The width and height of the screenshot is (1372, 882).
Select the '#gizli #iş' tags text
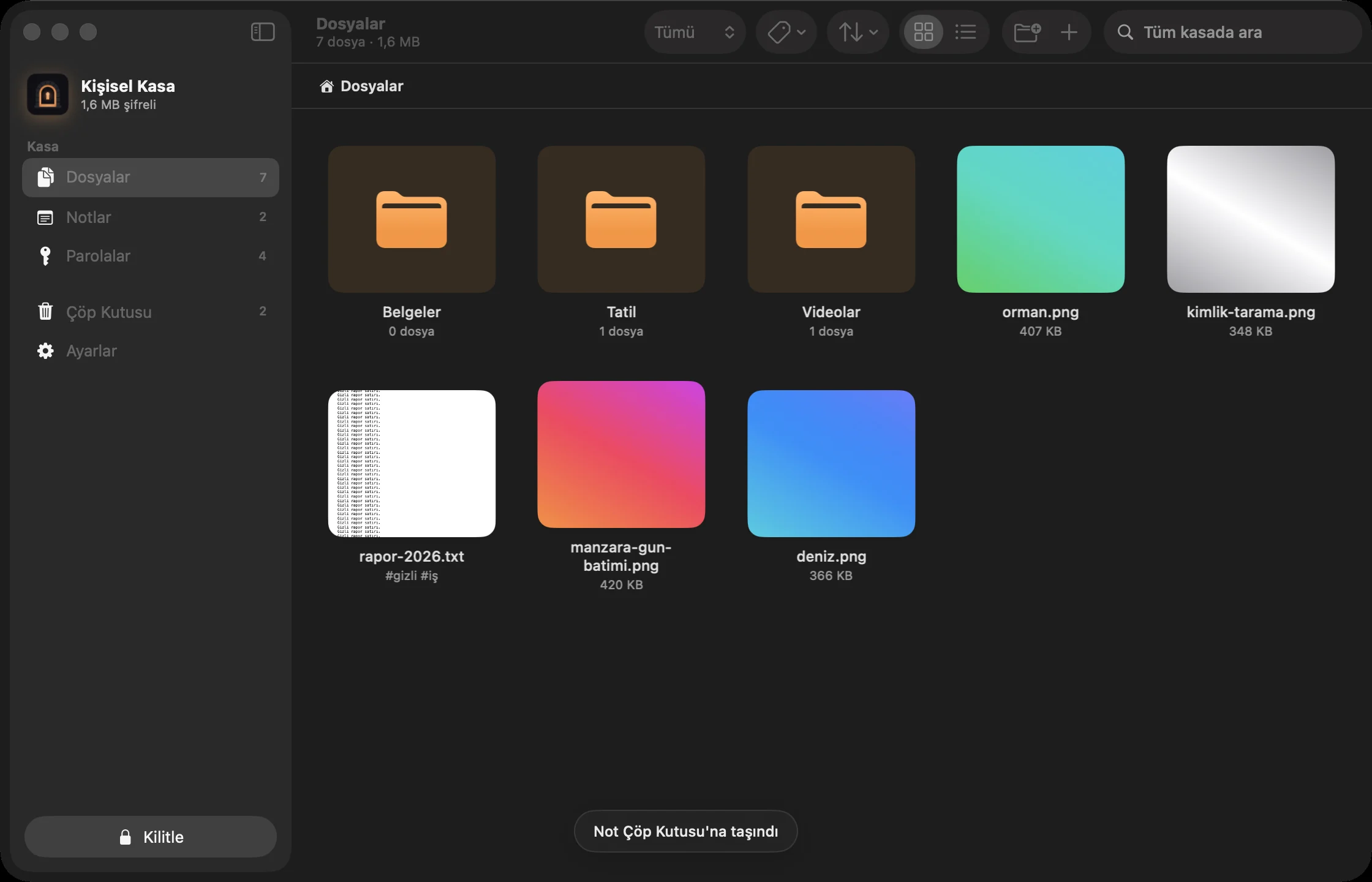pyautogui.click(x=412, y=576)
